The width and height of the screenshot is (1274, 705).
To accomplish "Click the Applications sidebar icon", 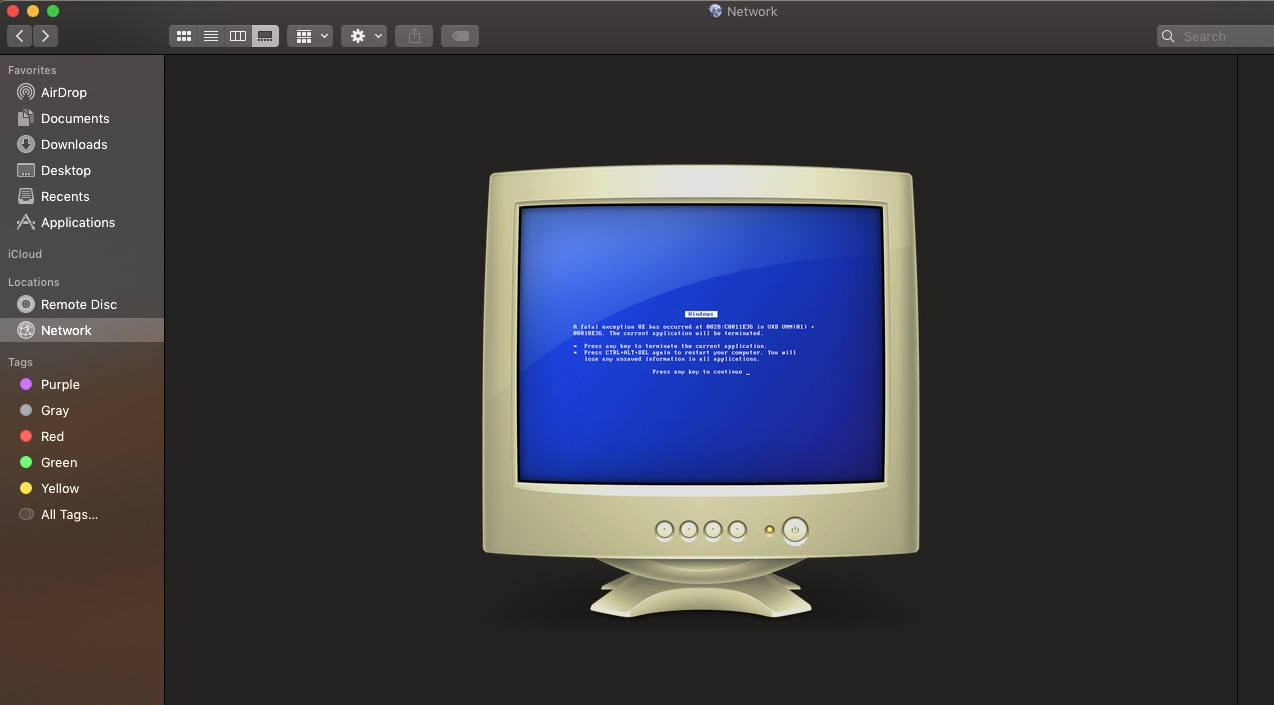I will click(x=26, y=222).
